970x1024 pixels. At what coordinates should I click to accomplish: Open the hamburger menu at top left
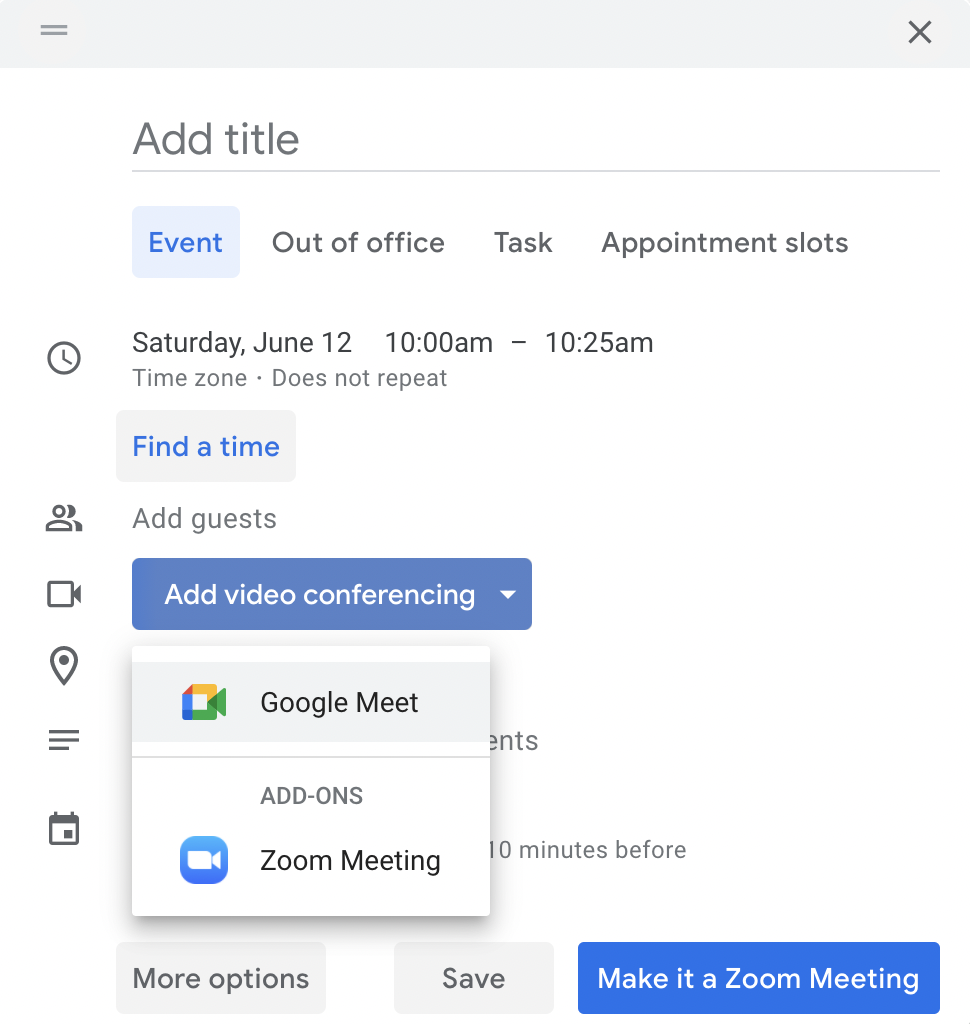click(53, 31)
